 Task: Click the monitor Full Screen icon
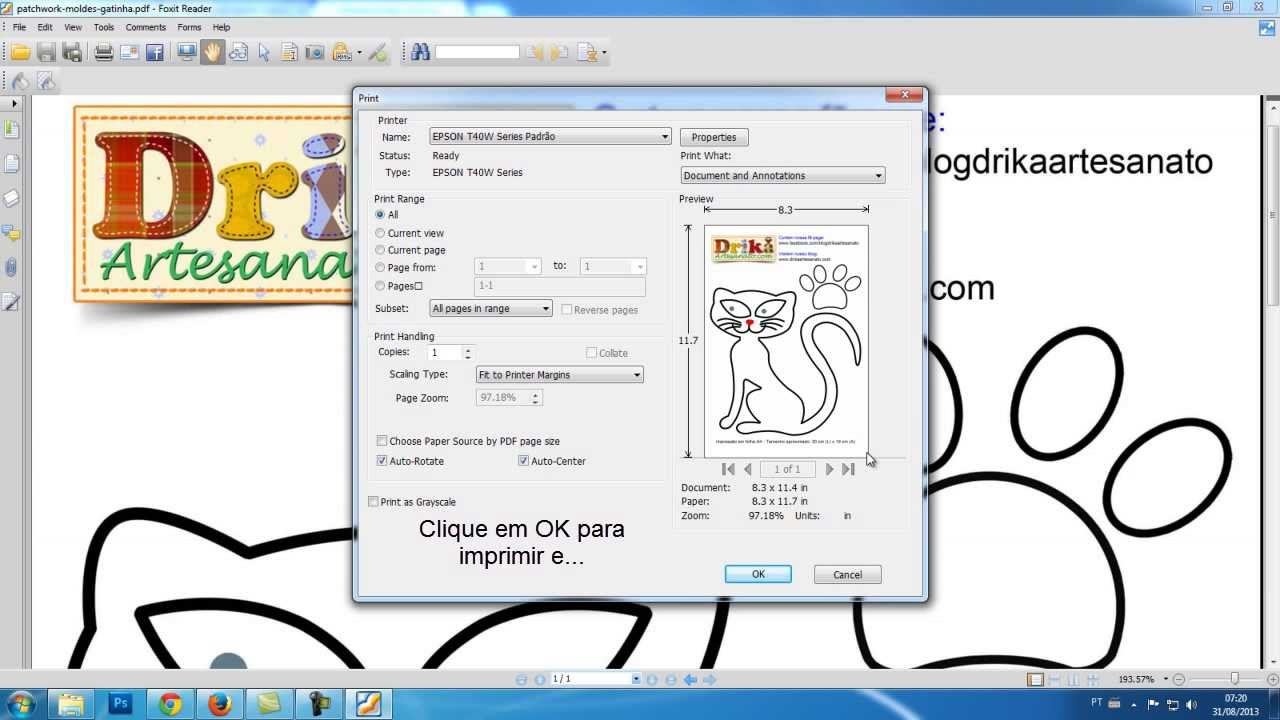pos(186,52)
